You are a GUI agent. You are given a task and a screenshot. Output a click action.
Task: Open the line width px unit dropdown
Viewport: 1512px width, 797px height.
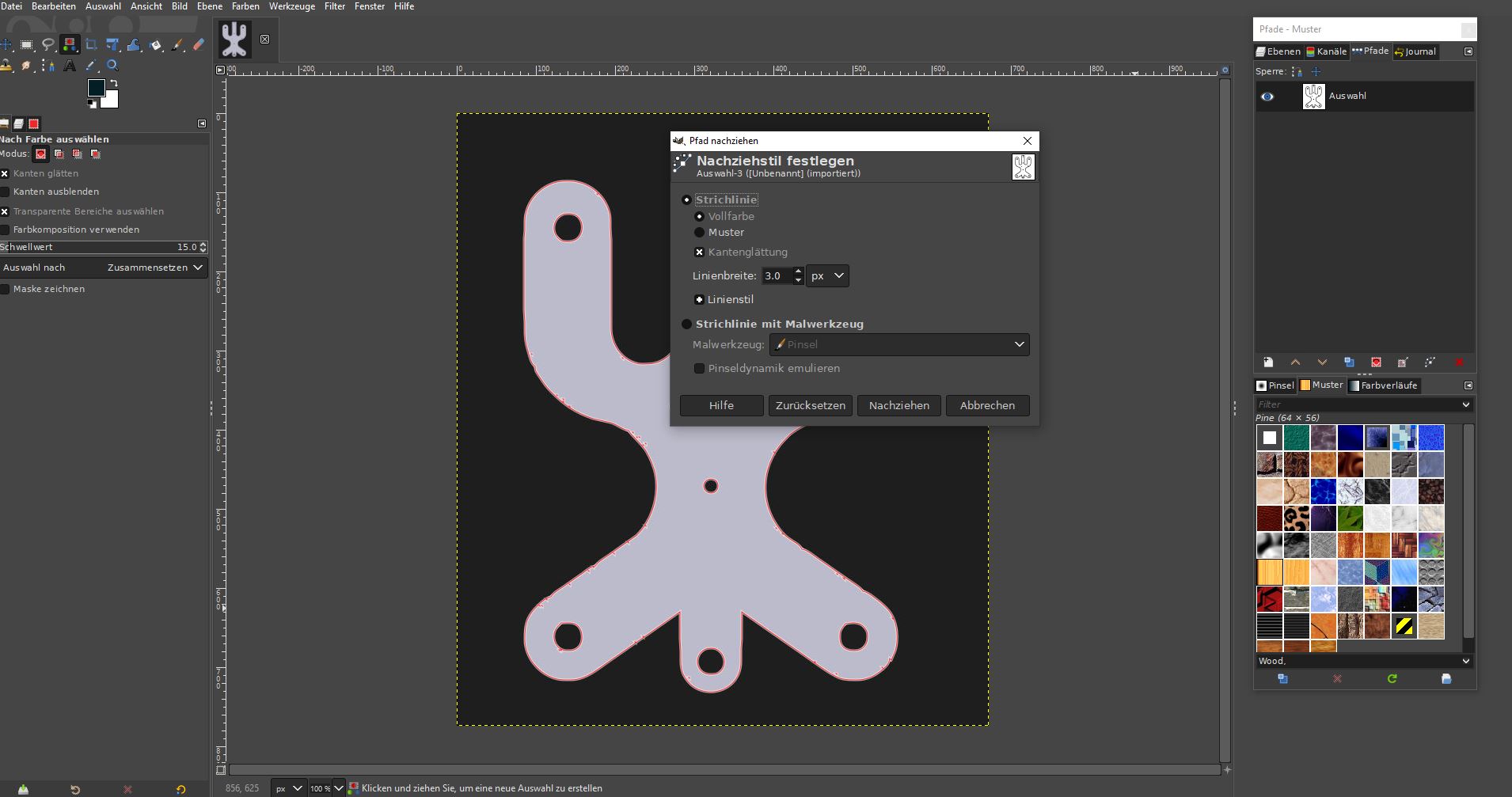[827, 276]
